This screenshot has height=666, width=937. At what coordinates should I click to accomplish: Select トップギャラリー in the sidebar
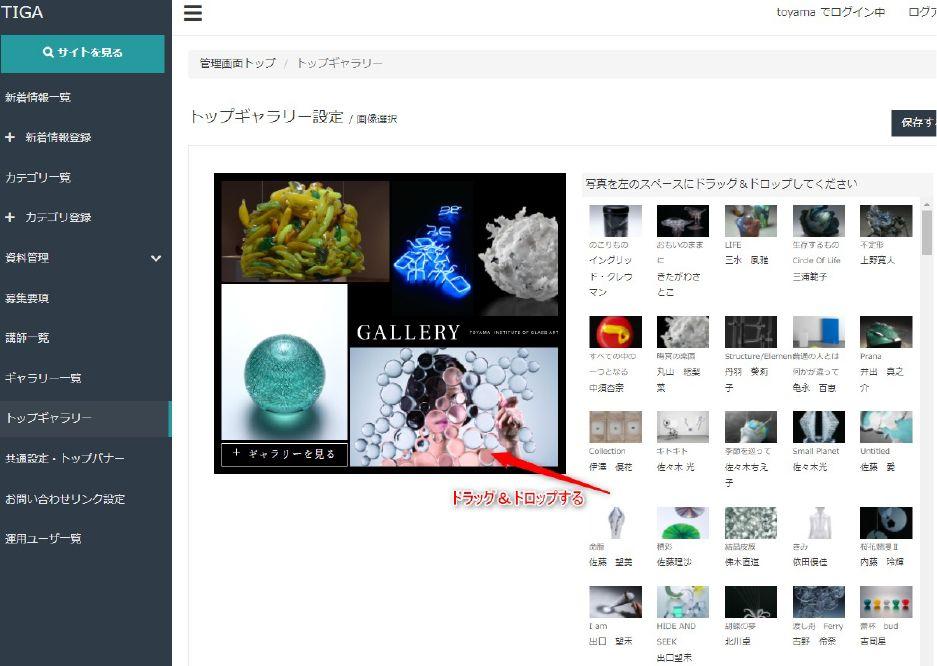click(85, 418)
